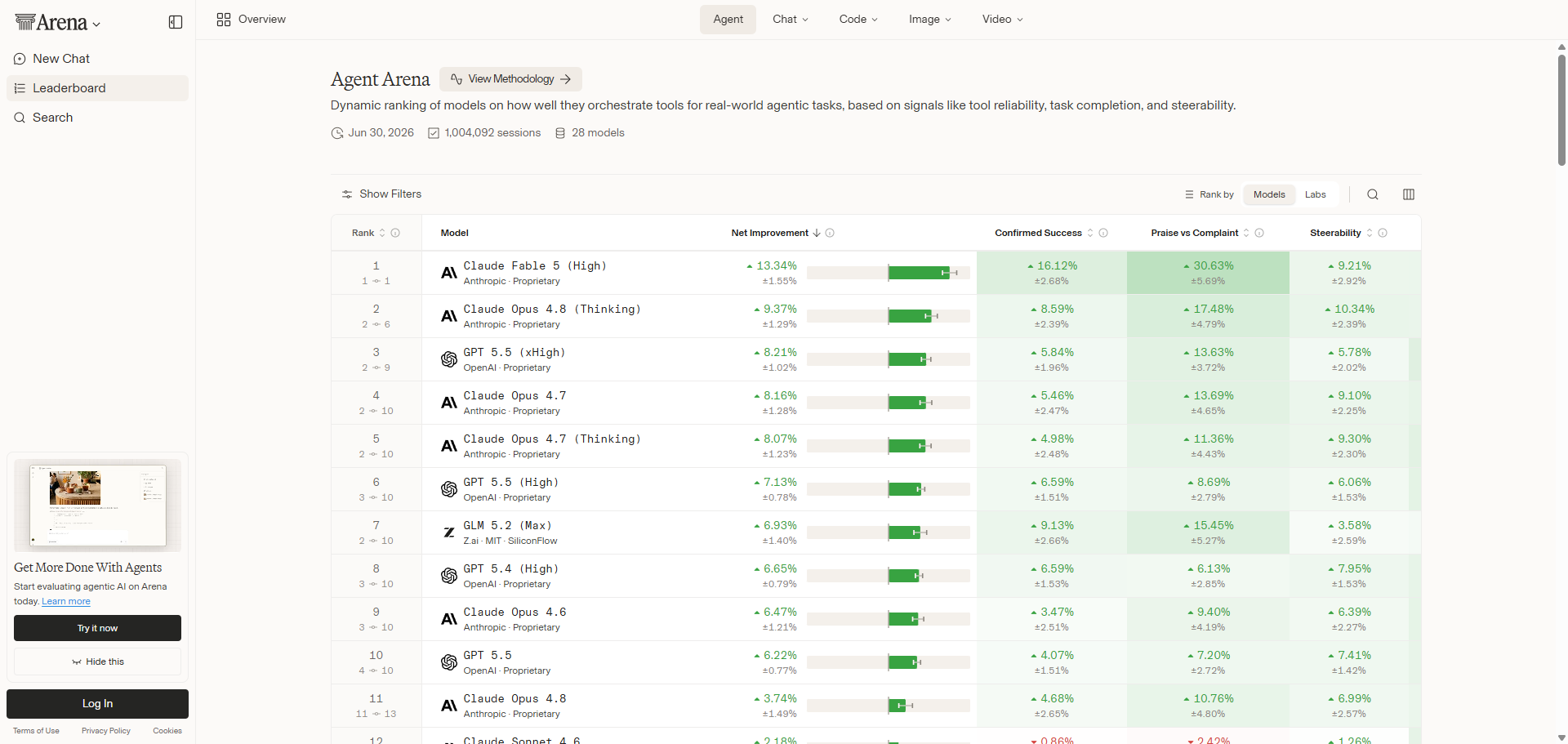Click the sidebar Search magnifier icon
This screenshot has height=744, width=1568.
click(x=20, y=118)
